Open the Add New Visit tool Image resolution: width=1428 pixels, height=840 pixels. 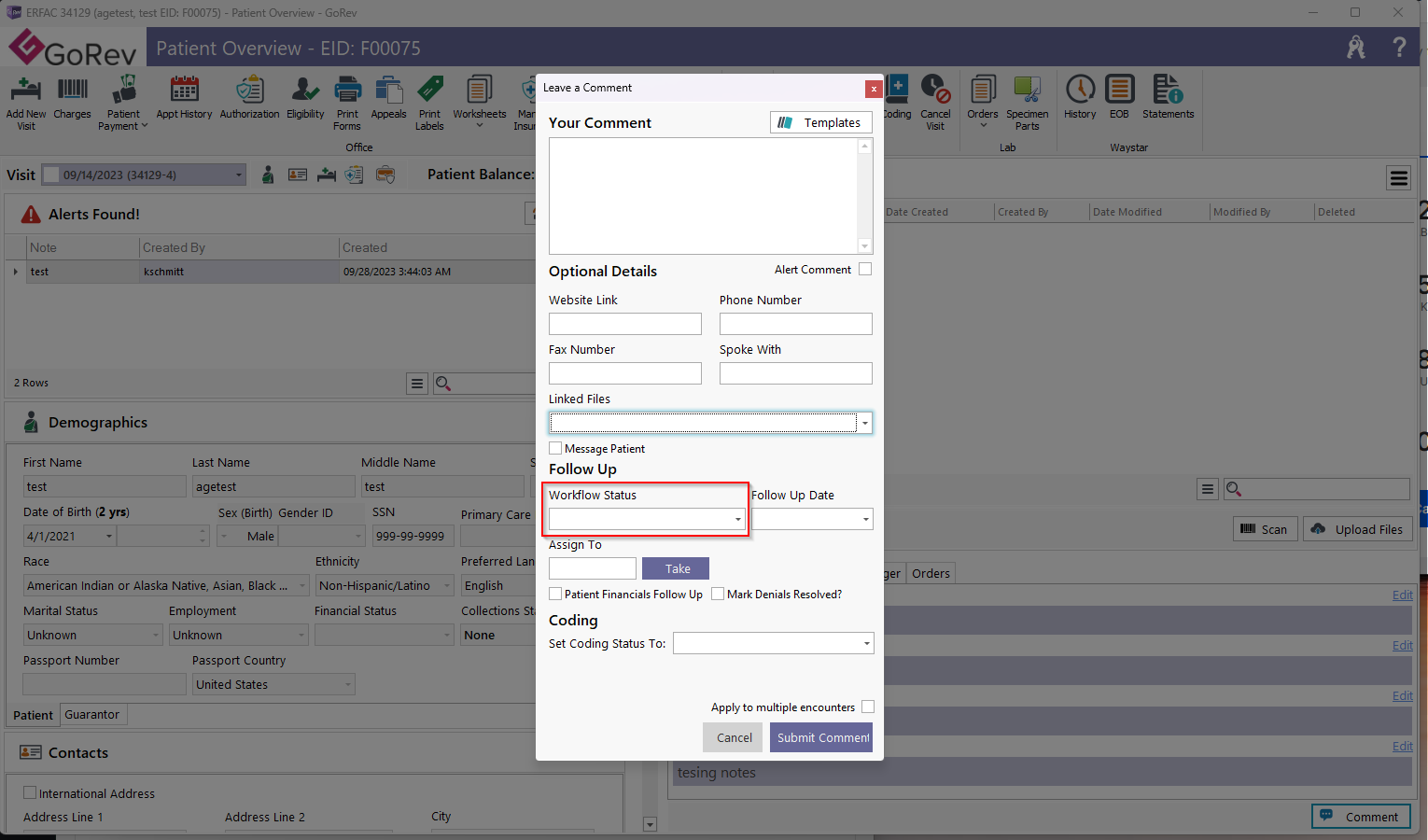[x=26, y=103]
